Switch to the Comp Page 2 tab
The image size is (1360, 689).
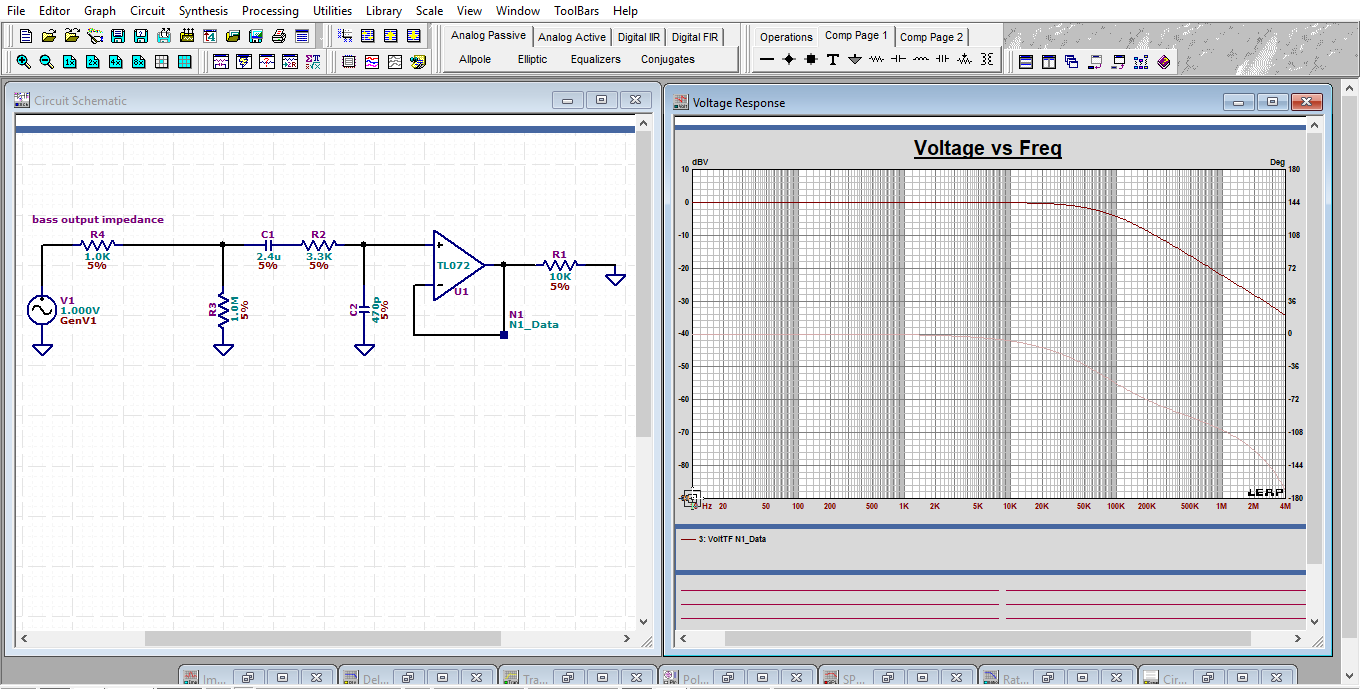pyautogui.click(x=931, y=37)
